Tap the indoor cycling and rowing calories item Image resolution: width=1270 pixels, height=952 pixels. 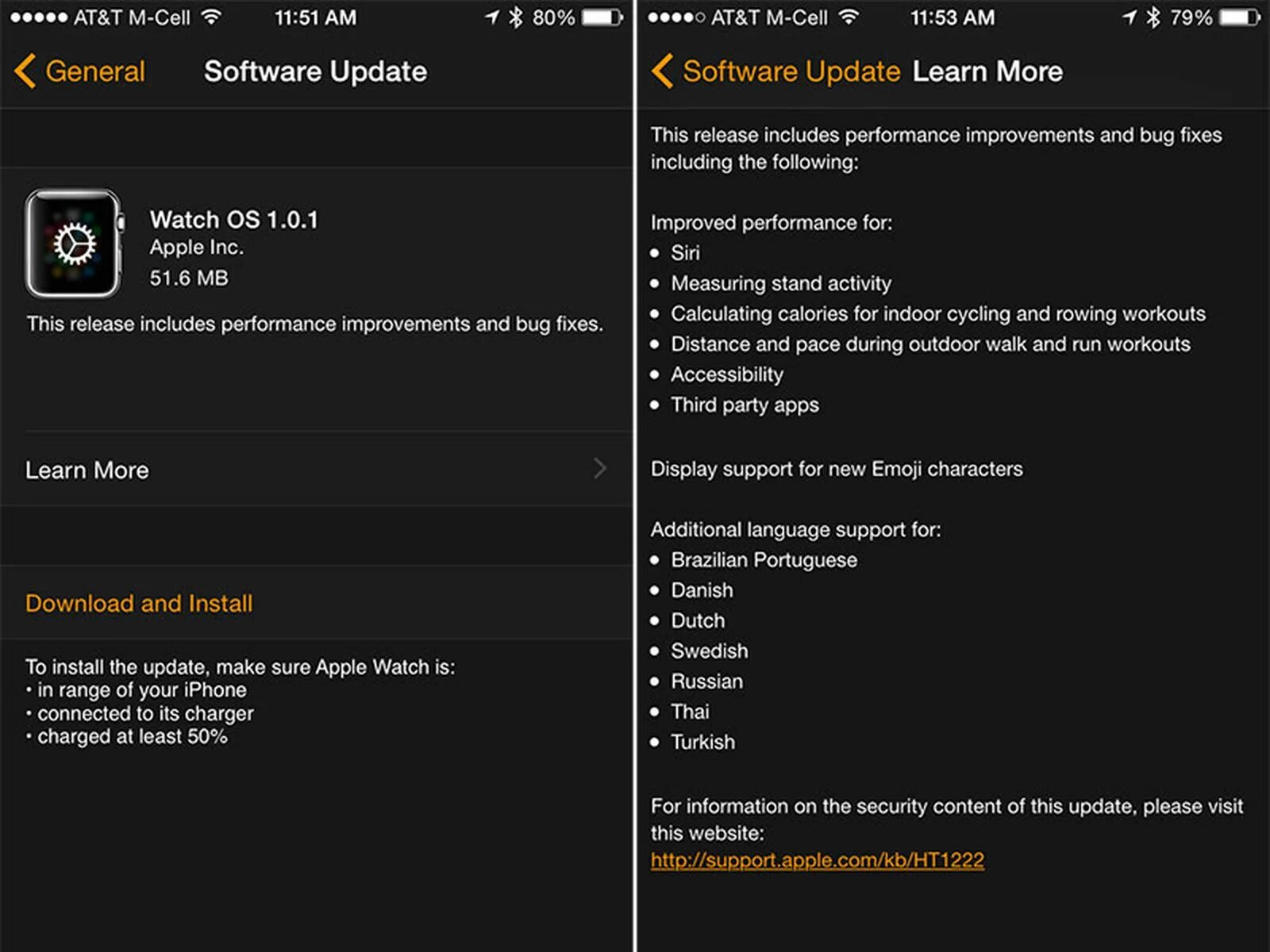[x=938, y=314]
